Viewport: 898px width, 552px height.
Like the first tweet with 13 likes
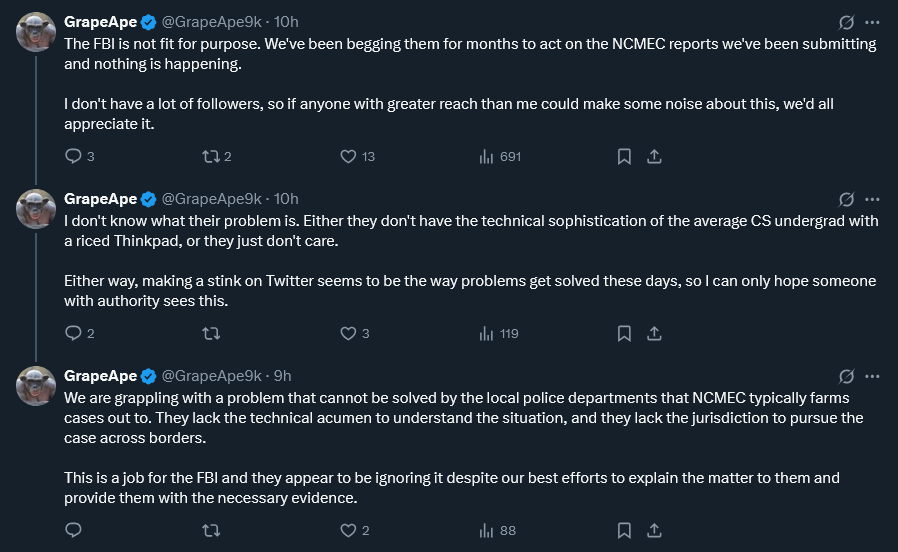[x=349, y=156]
